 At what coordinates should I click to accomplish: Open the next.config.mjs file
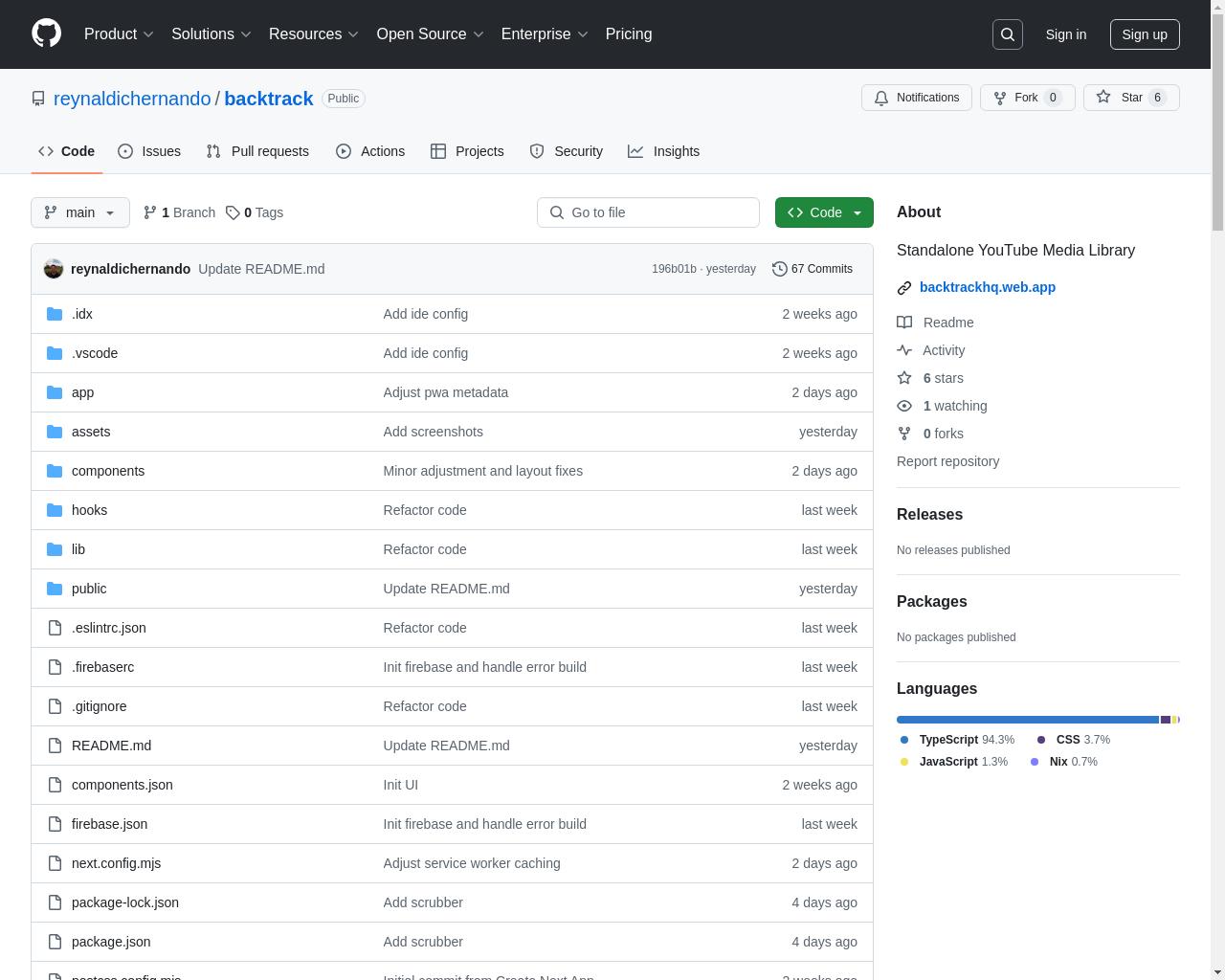click(116, 863)
